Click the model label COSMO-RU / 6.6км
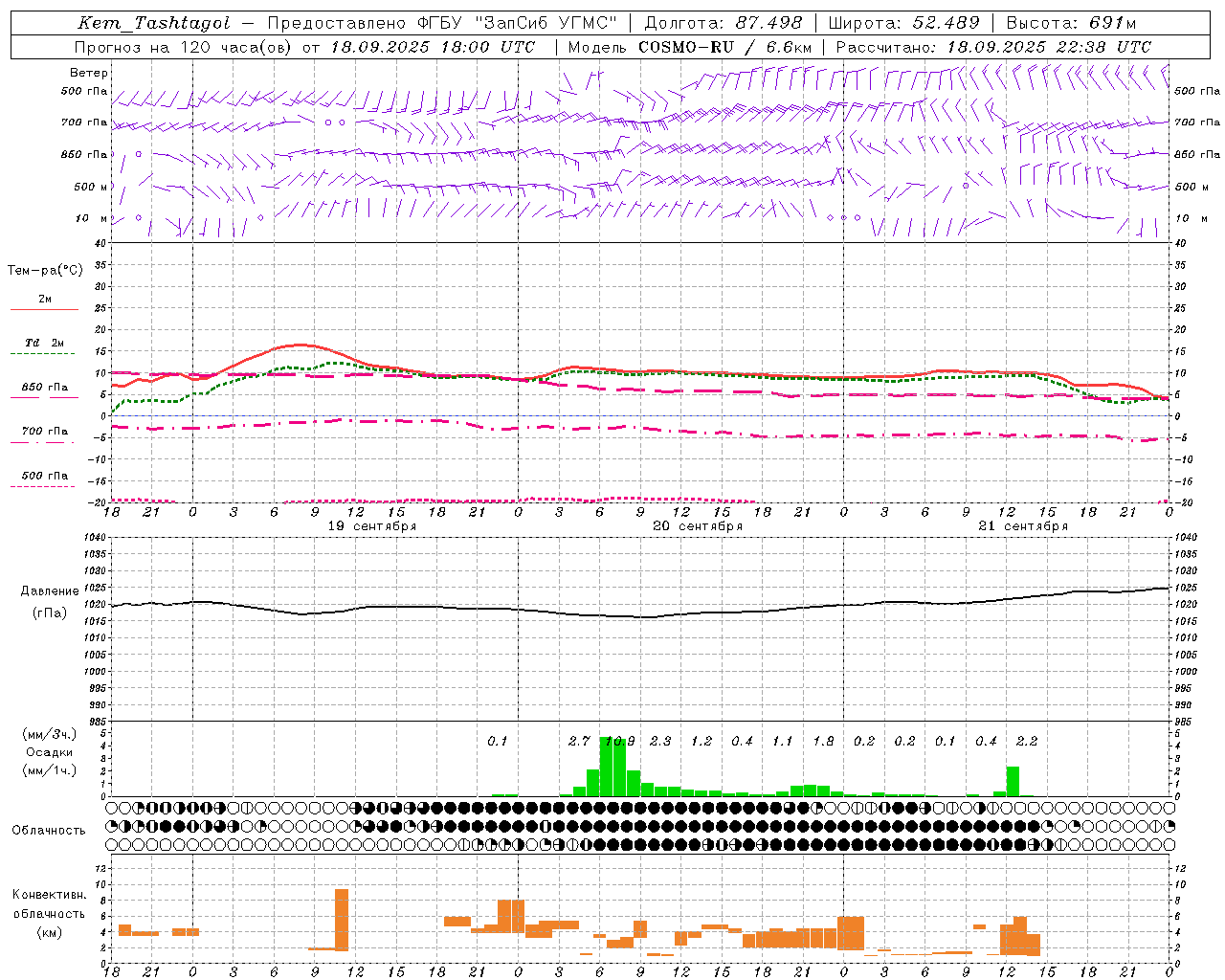Screen dimensions: 1225x980 tap(725, 47)
